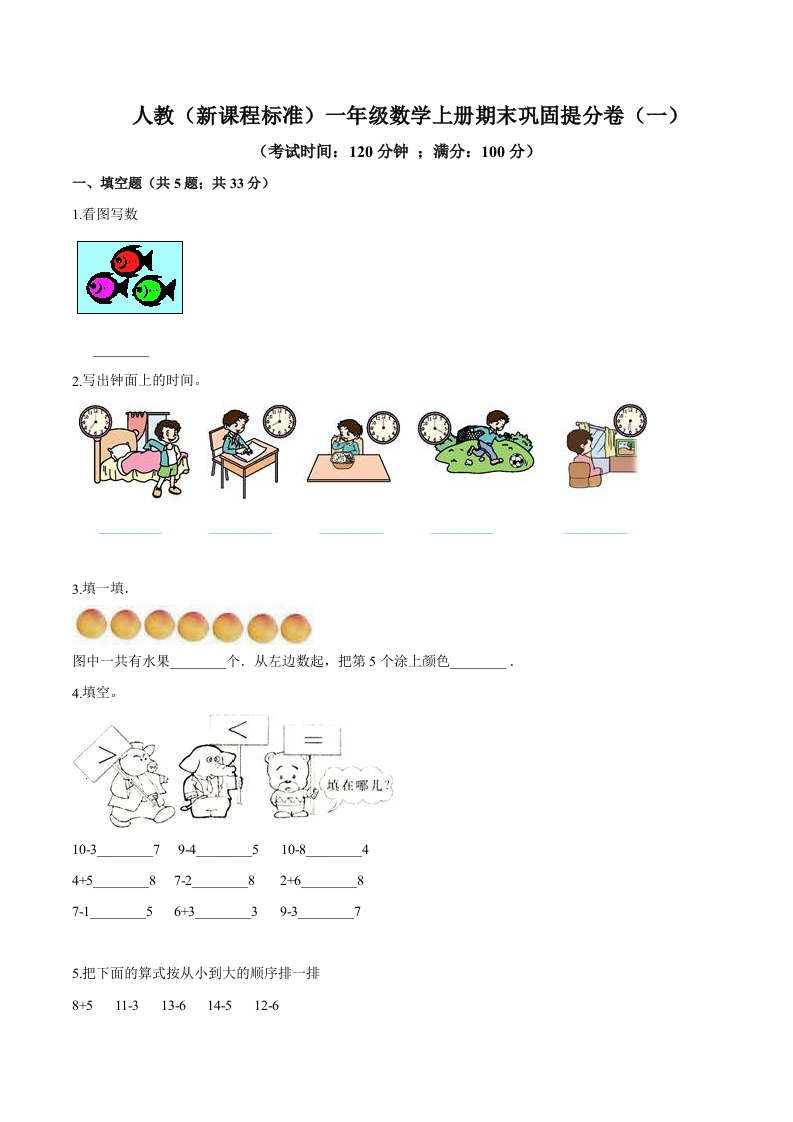Click the expression 14-5 in question 5

[x=220, y=1005]
